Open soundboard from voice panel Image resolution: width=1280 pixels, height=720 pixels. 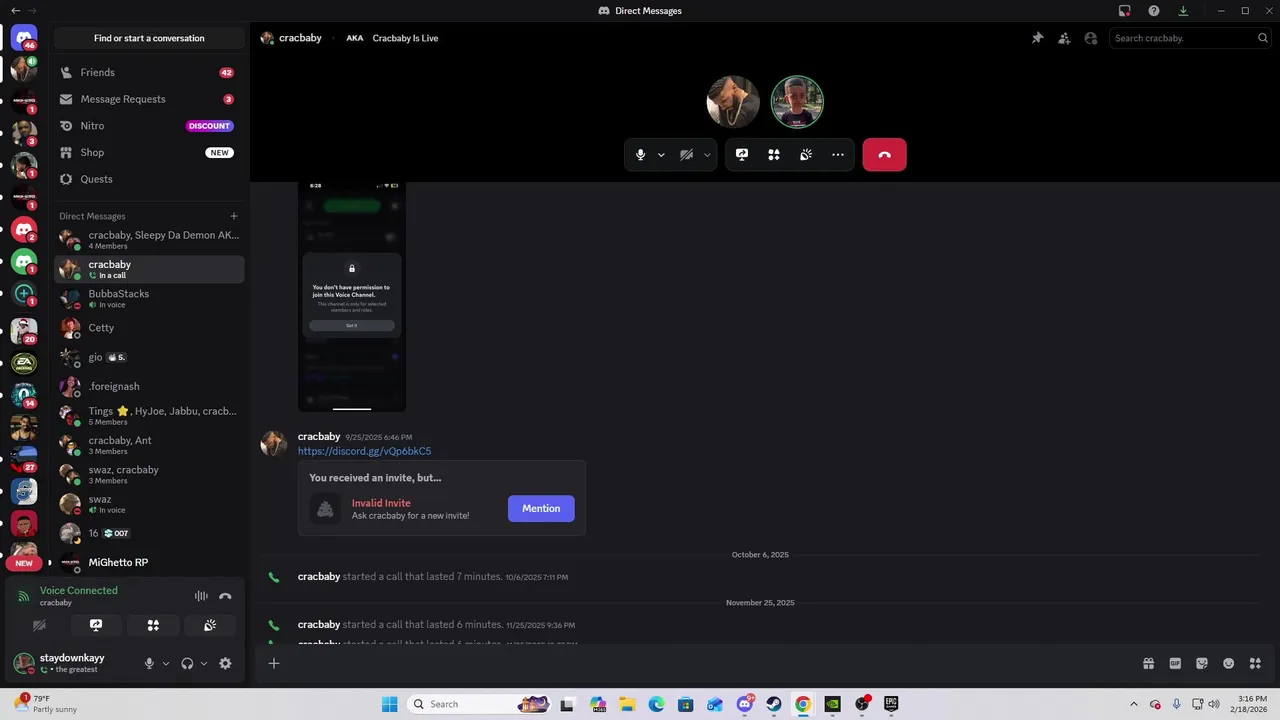click(210, 625)
